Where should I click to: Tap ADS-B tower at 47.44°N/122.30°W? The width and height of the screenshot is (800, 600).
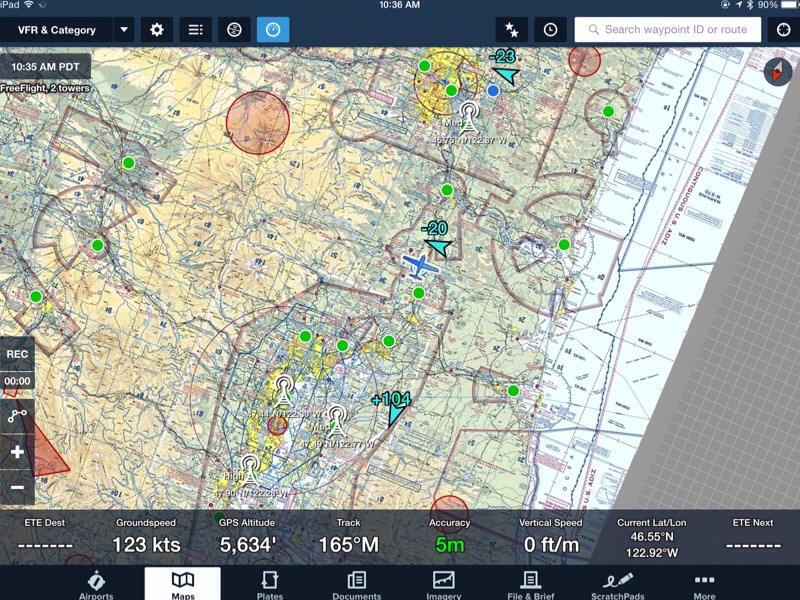(x=284, y=390)
